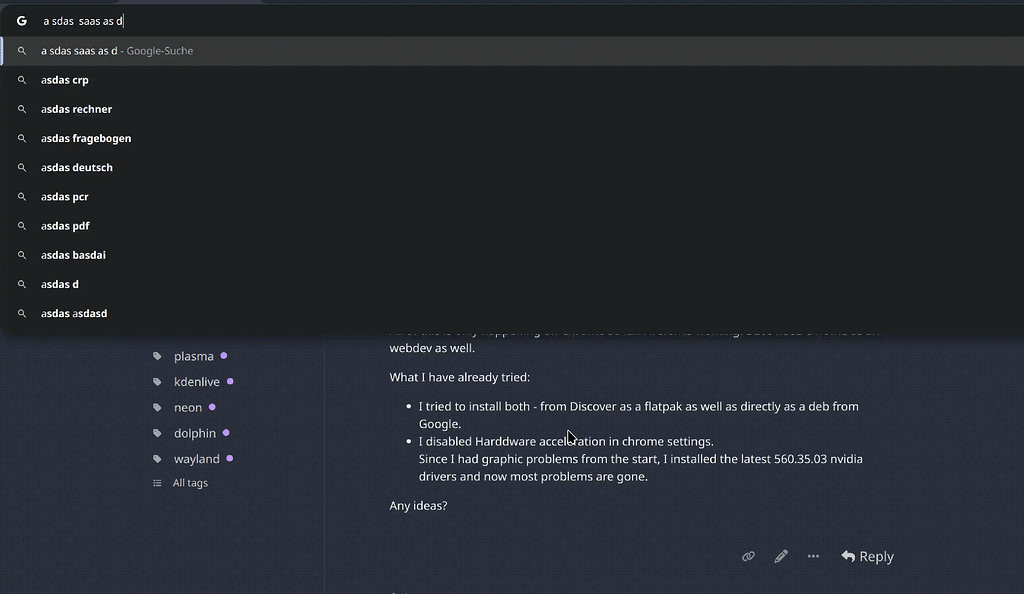Viewport: 1024px width, 594px height.
Task: Click the tag icon beside dolphin
Action: tap(157, 432)
